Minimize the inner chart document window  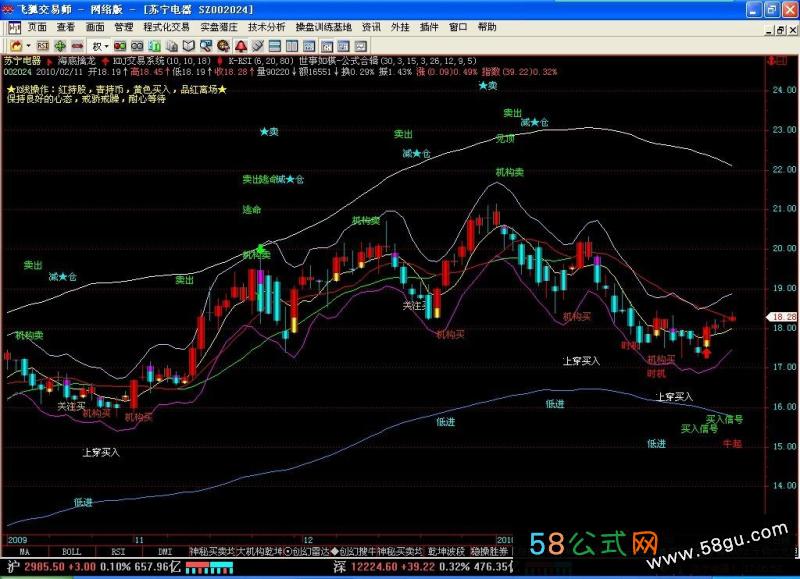click(769, 31)
